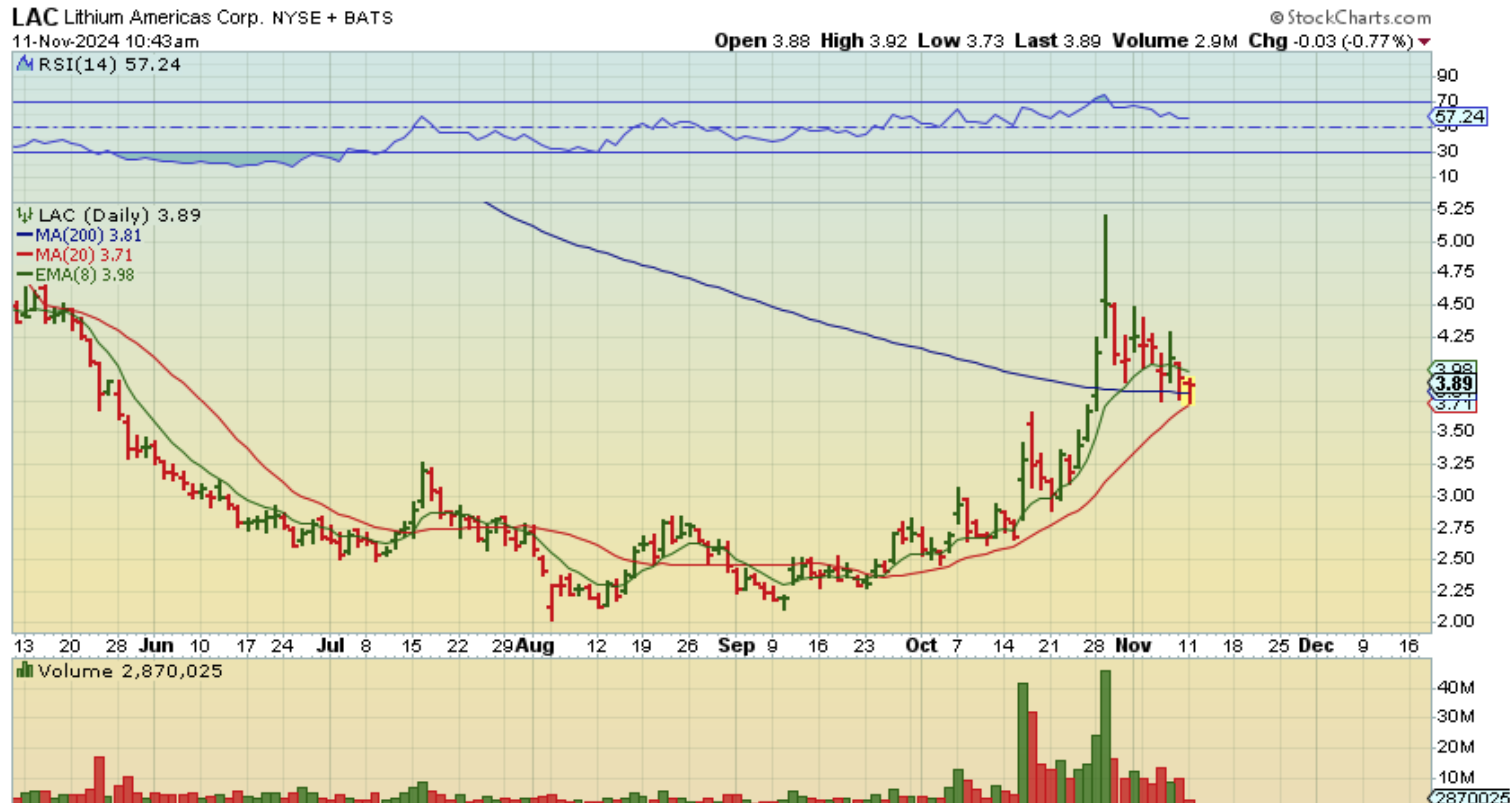Click the StockCharts.com copyright logo
This screenshot has width=1512, height=803.
(1350, 18)
